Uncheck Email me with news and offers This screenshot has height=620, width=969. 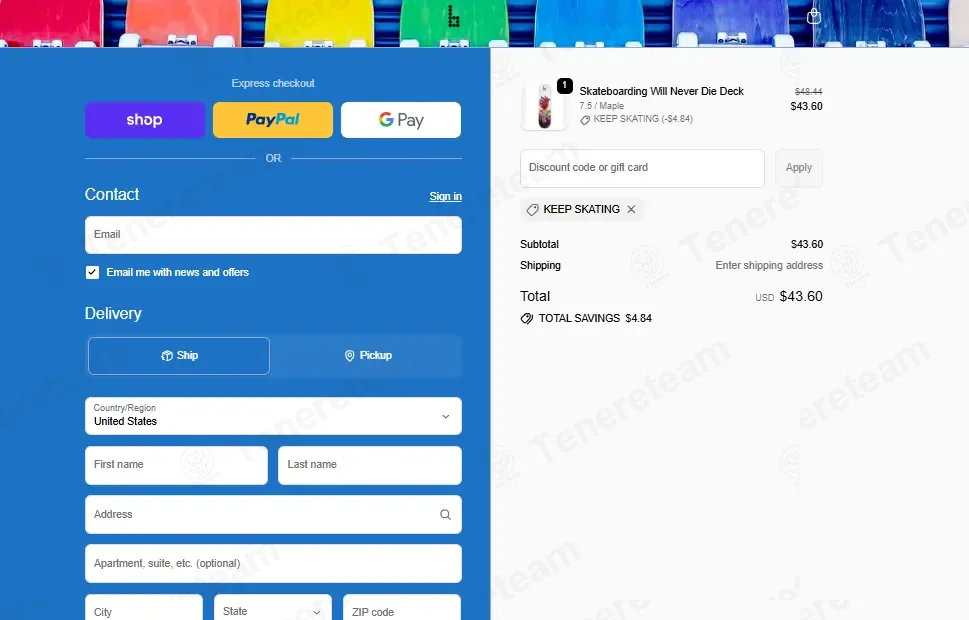pyautogui.click(x=92, y=273)
